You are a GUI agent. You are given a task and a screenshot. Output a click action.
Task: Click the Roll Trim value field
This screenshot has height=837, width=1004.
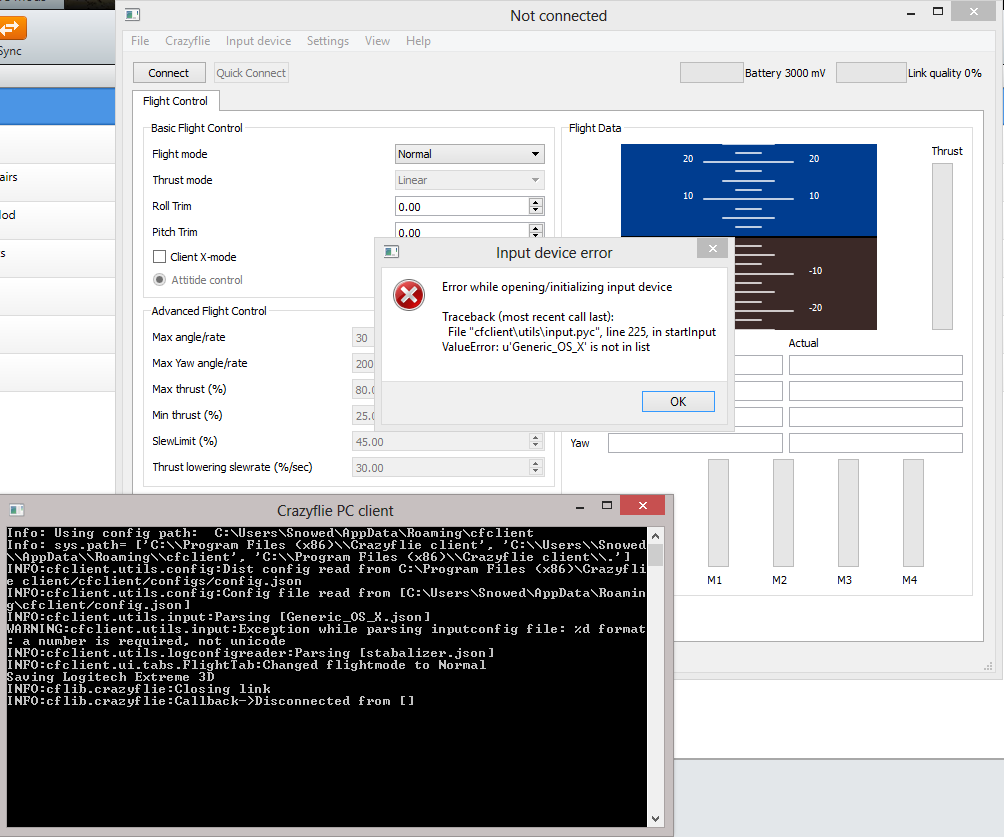(462, 206)
